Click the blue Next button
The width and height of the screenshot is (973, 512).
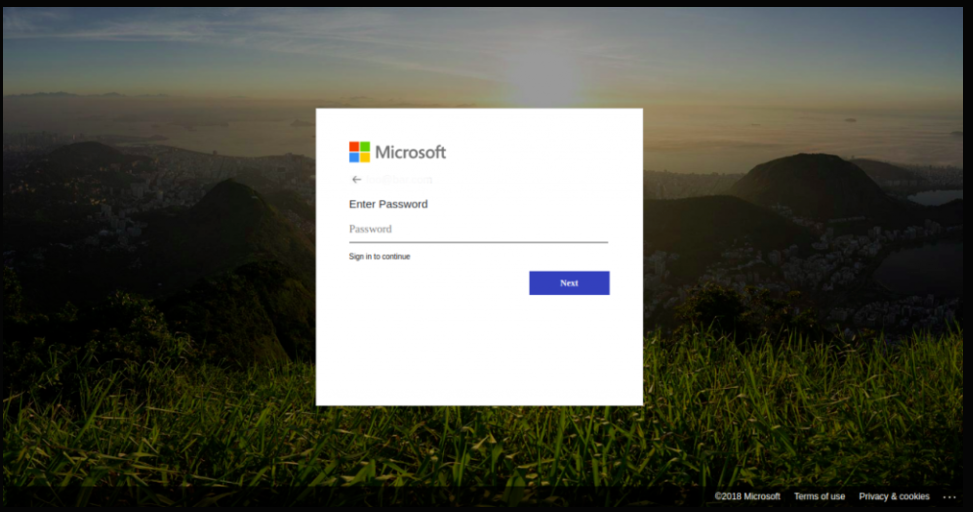click(569, 283)
